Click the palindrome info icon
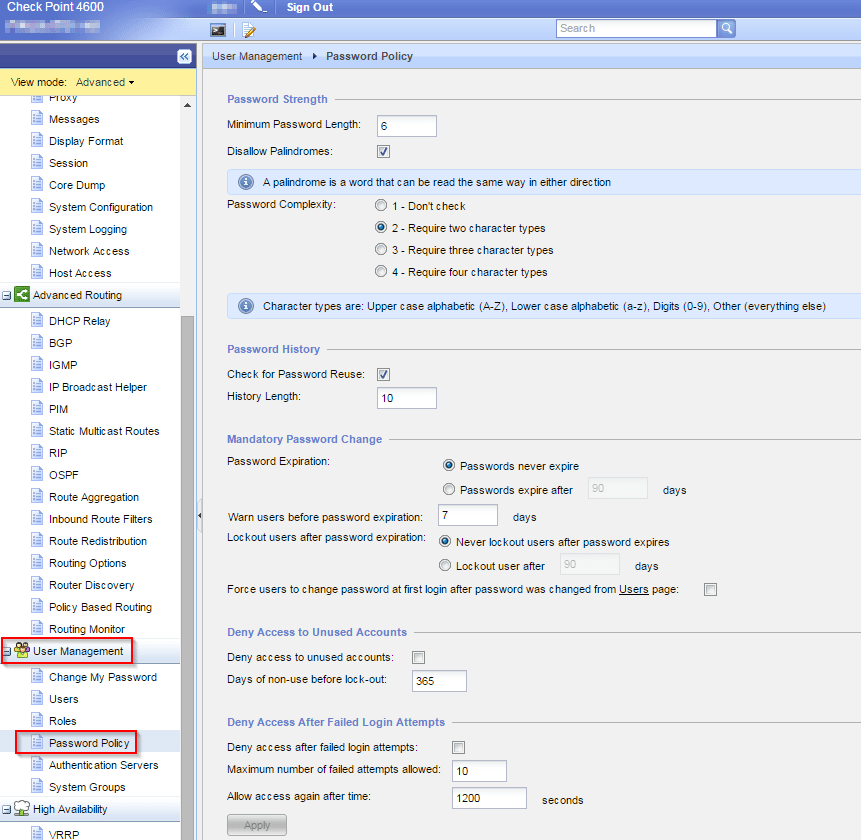This screenshot has height=840, width=861. tap(245, 182)
